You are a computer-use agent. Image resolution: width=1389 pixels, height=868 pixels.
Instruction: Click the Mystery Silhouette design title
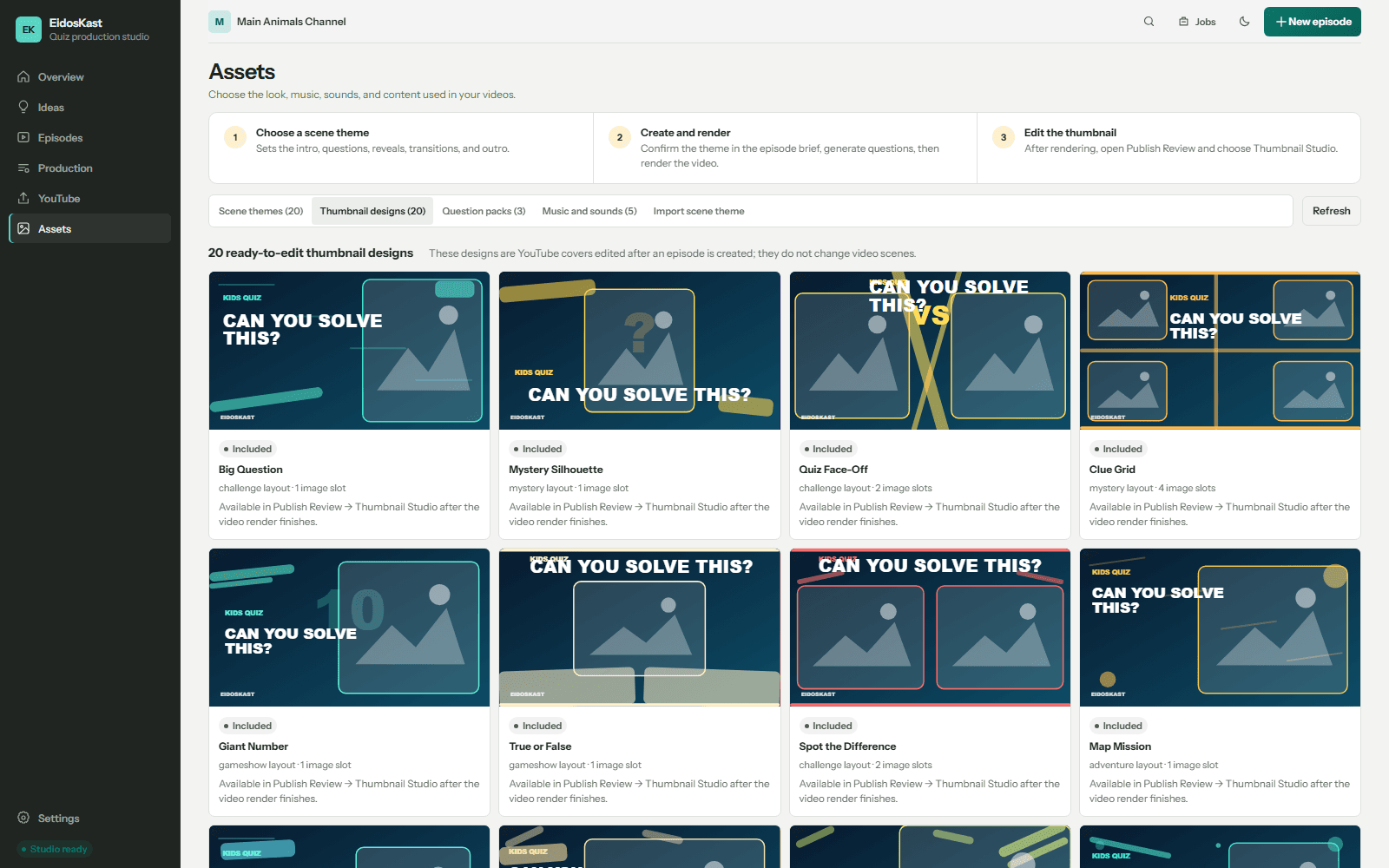(556, 470)
